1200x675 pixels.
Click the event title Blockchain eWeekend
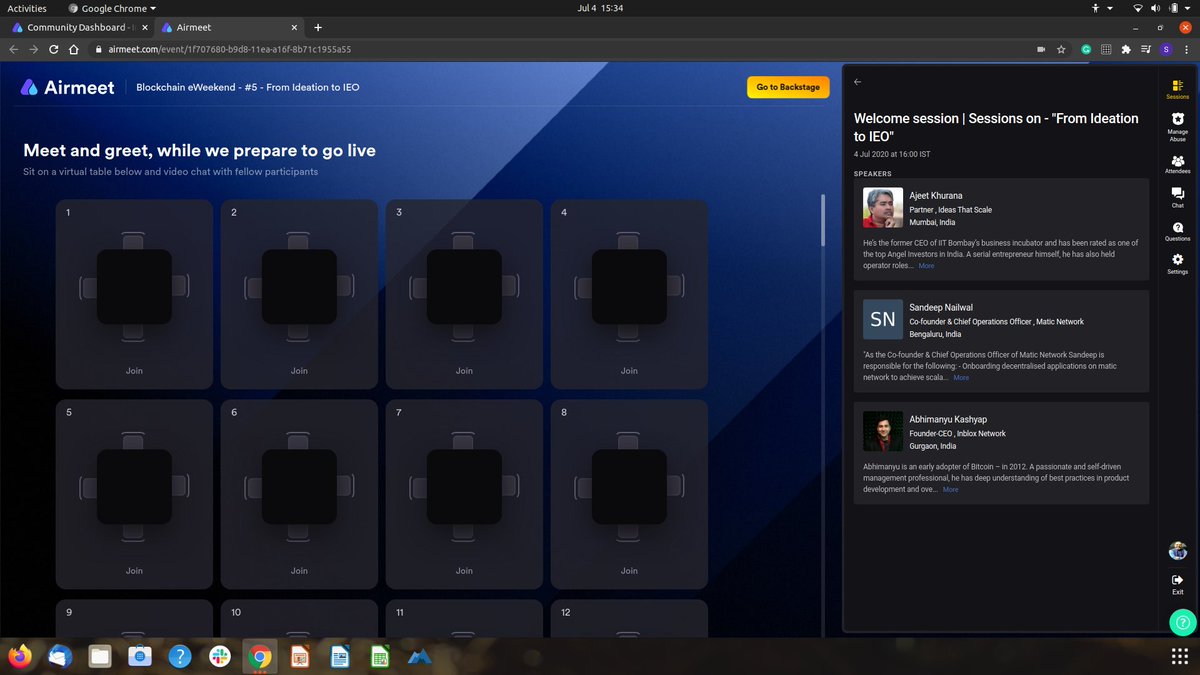tap(248, 87)
